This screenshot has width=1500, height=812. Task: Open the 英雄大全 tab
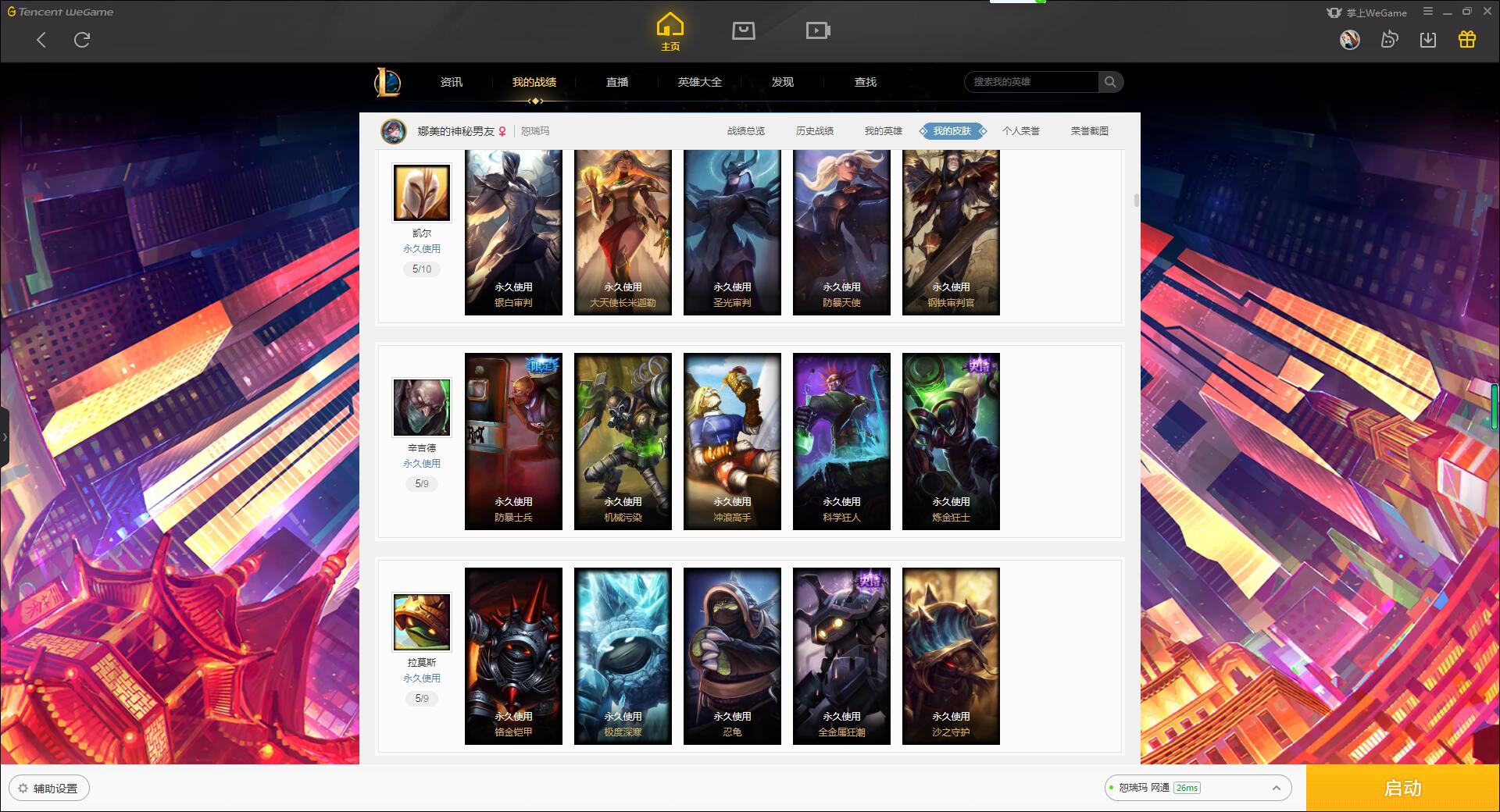click(700, 82)
